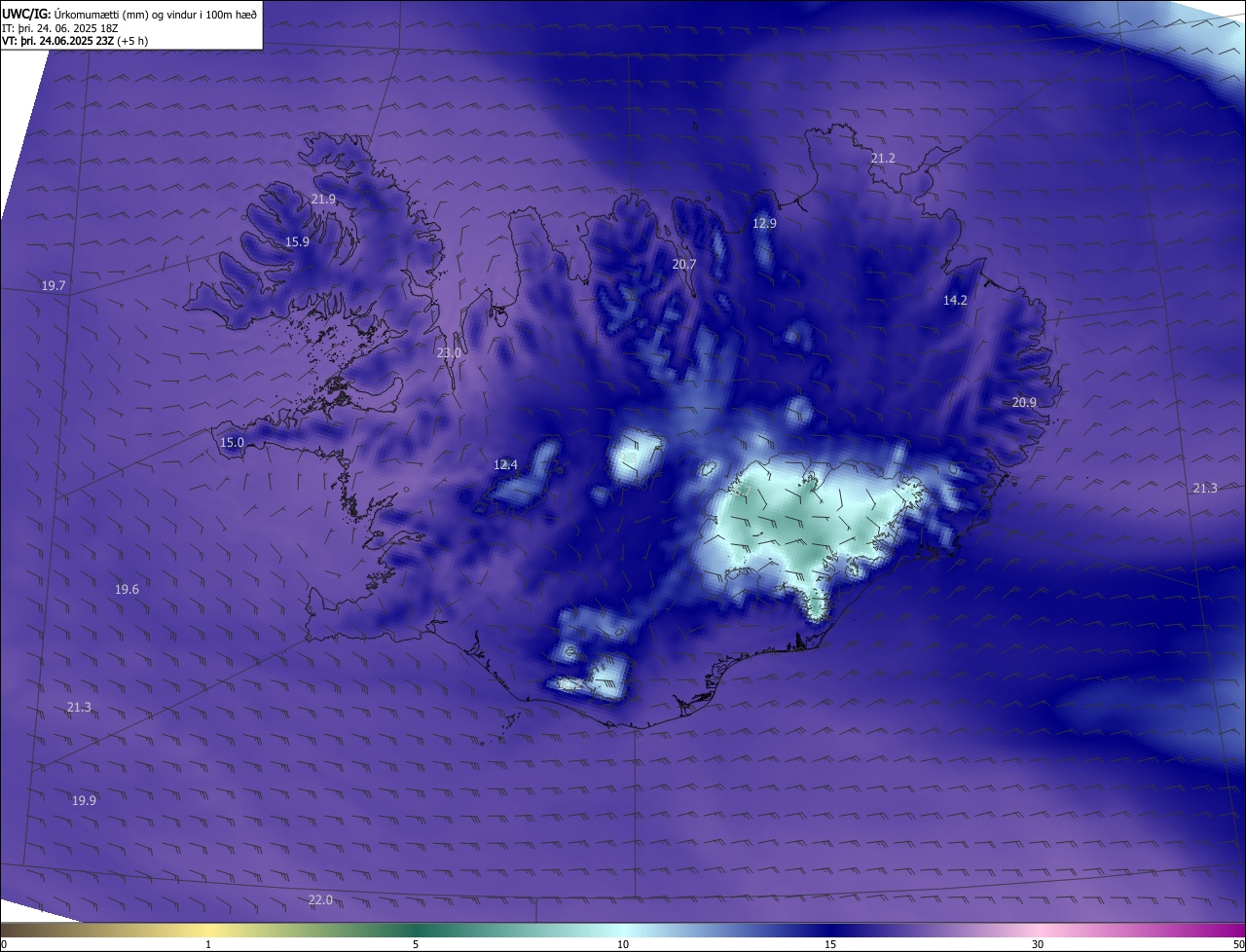The height and width of the screenshot is (952, 1246).
Task: Click the 14.2 value in east Iceland
Action: [955, 300]
